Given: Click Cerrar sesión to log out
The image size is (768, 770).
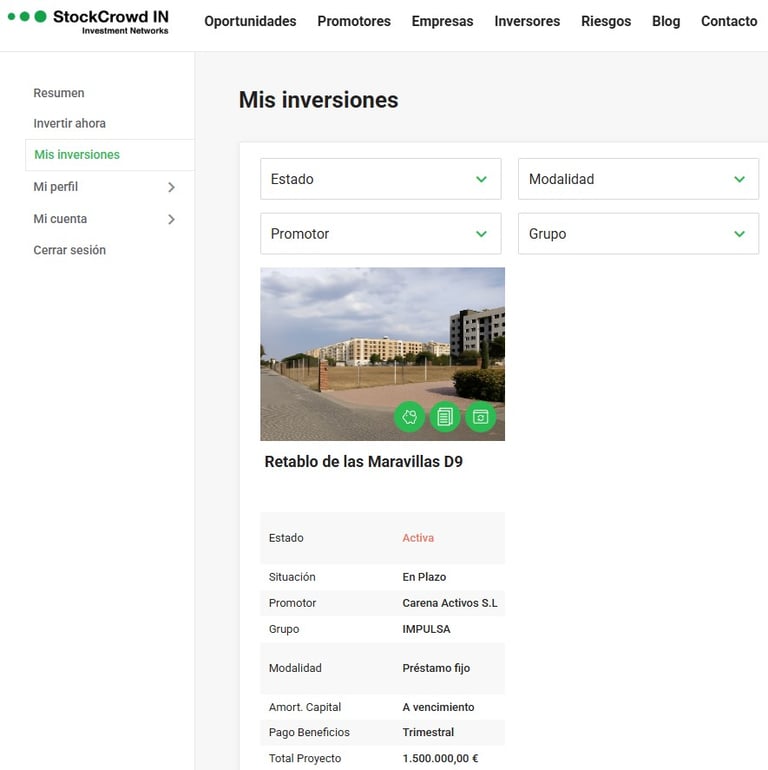Looking at the screenshot, I should (x=70, y=250).
